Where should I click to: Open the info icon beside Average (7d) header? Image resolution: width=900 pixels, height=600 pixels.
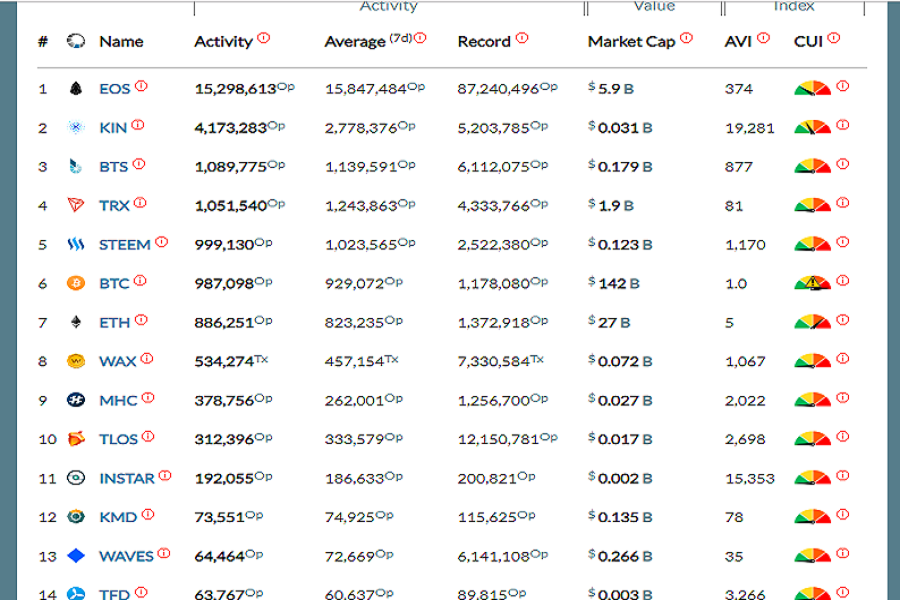(x=420, y=38)
